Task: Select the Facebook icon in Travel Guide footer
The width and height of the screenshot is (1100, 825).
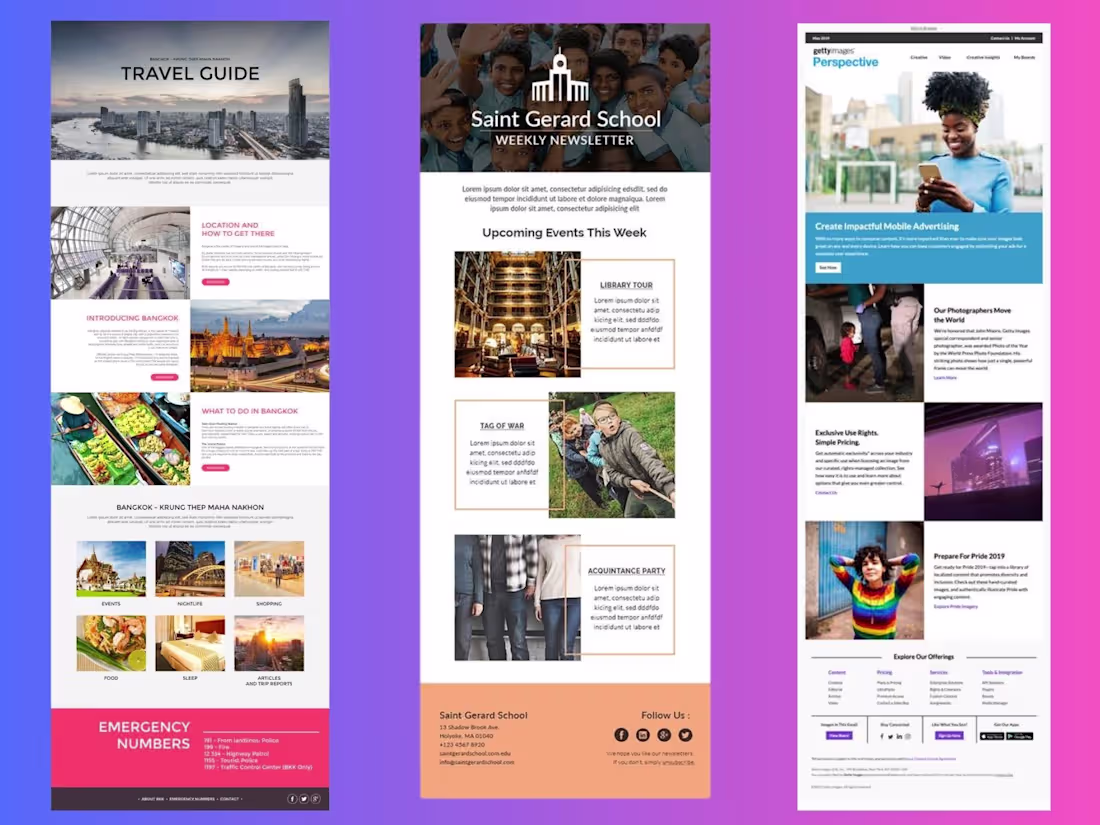Action: tap(292, 799)
